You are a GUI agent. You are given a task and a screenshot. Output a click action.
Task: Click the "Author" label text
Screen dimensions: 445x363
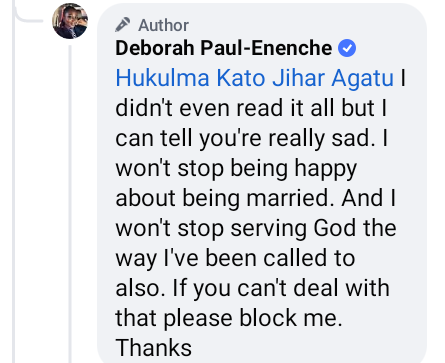(x=163, y=25)
